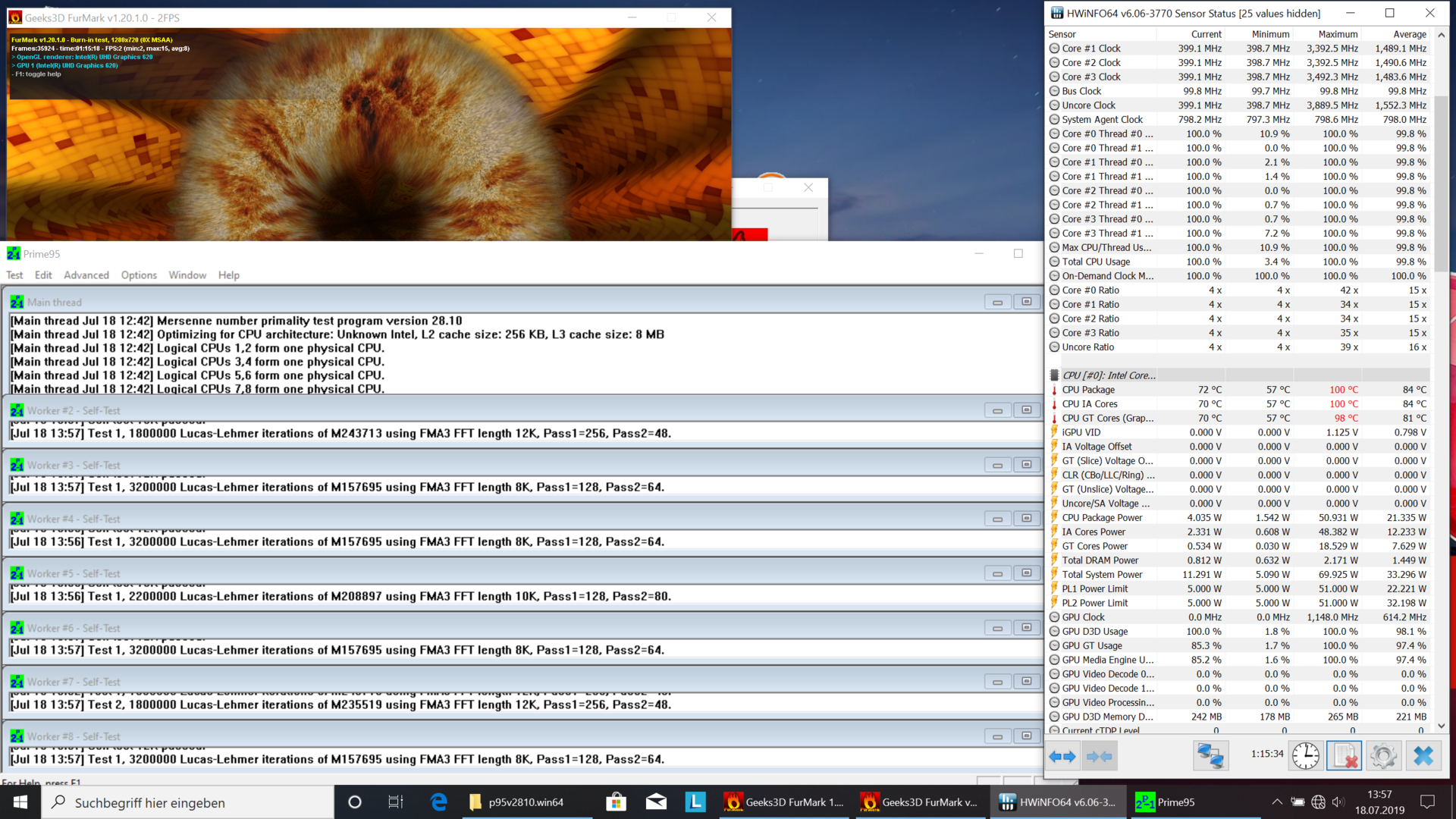Open the remote computers network icon
This screenshot has width=1456, height=819.
[x=1210, y=756]
